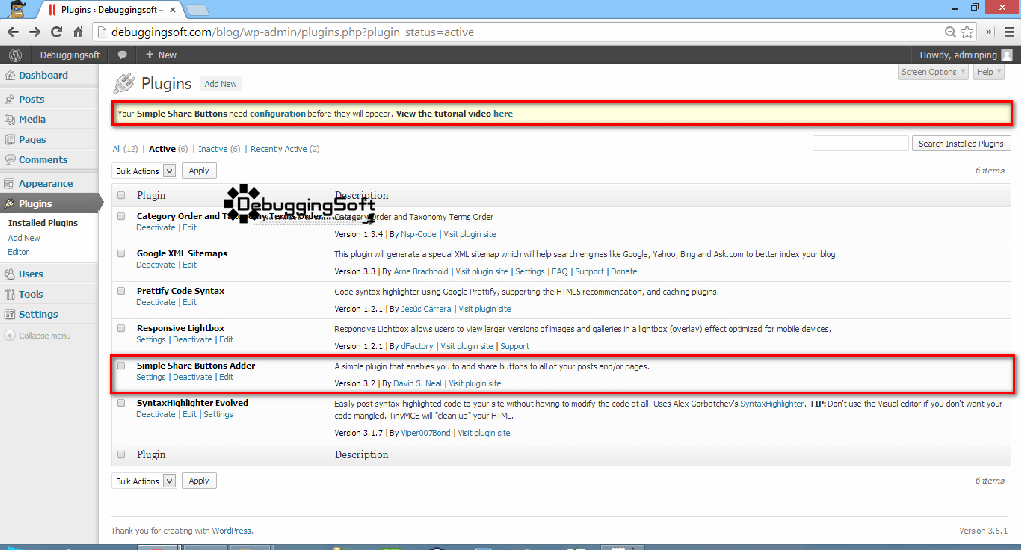The image size is (1021, 550).
Task: Open the comments bubble in admin bar
Action: click(122, 55)
